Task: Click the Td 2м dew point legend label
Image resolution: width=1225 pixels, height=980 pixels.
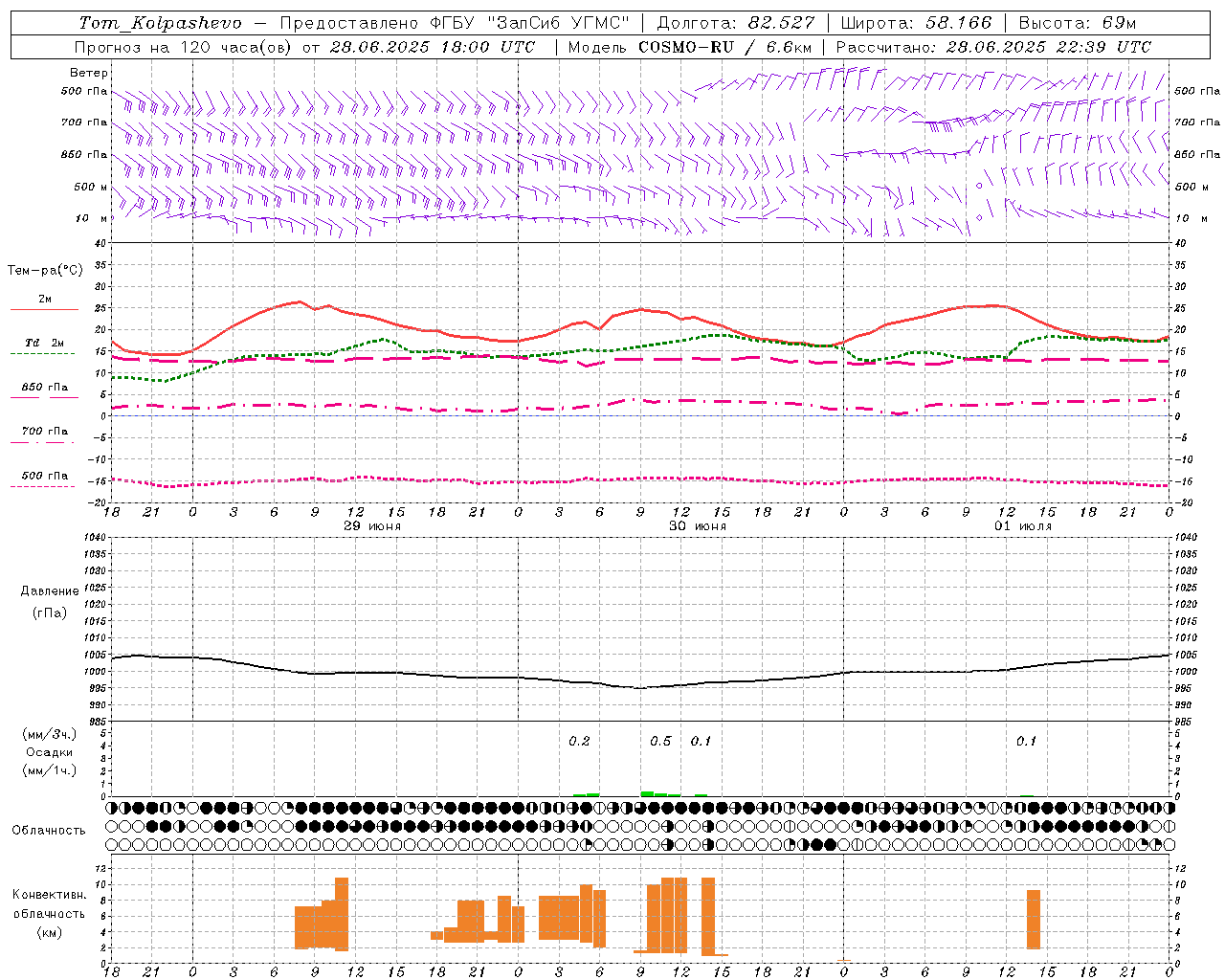Action: (45, 343)
